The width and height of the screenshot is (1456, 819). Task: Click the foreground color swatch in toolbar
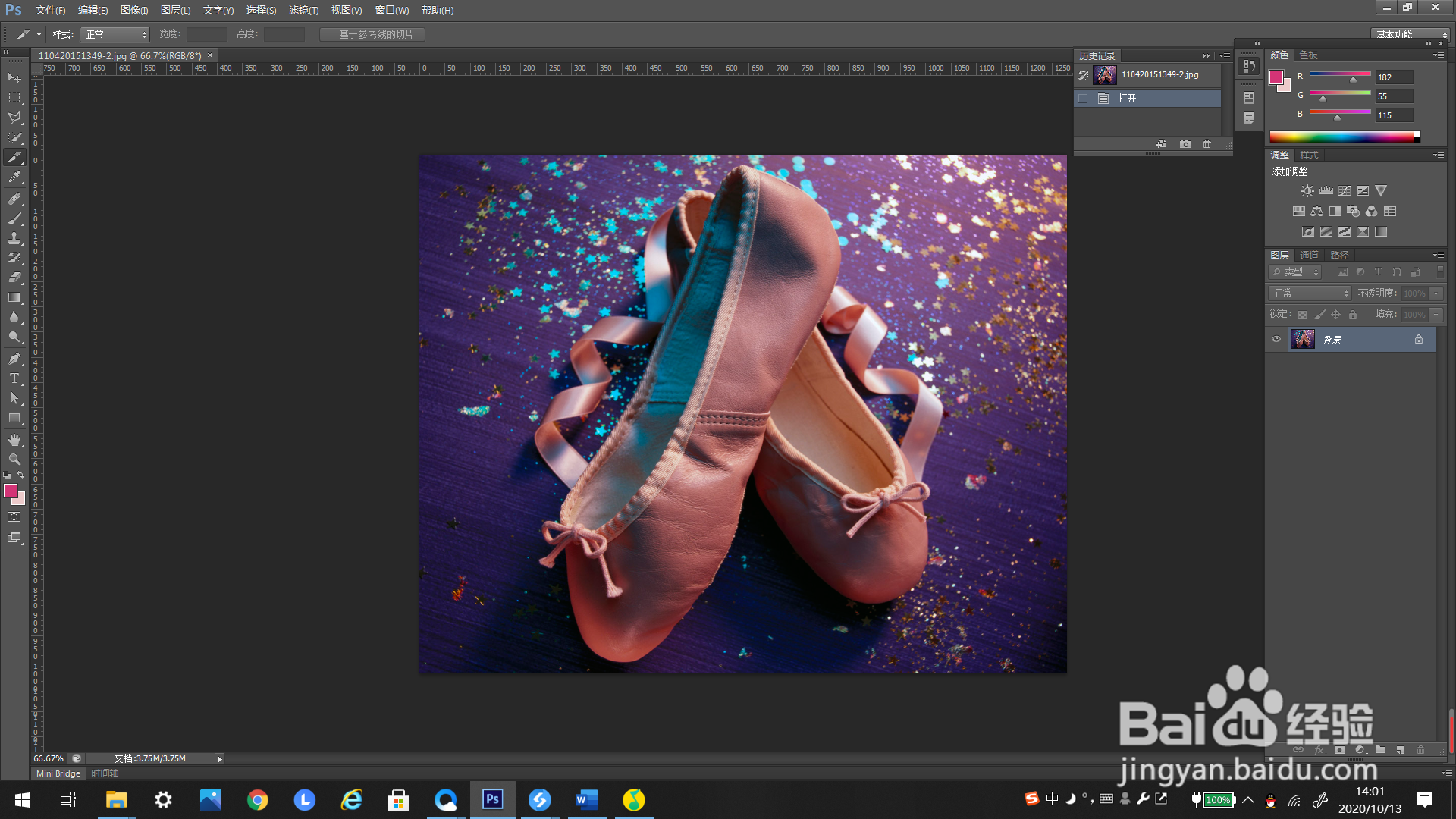[11, 491]
